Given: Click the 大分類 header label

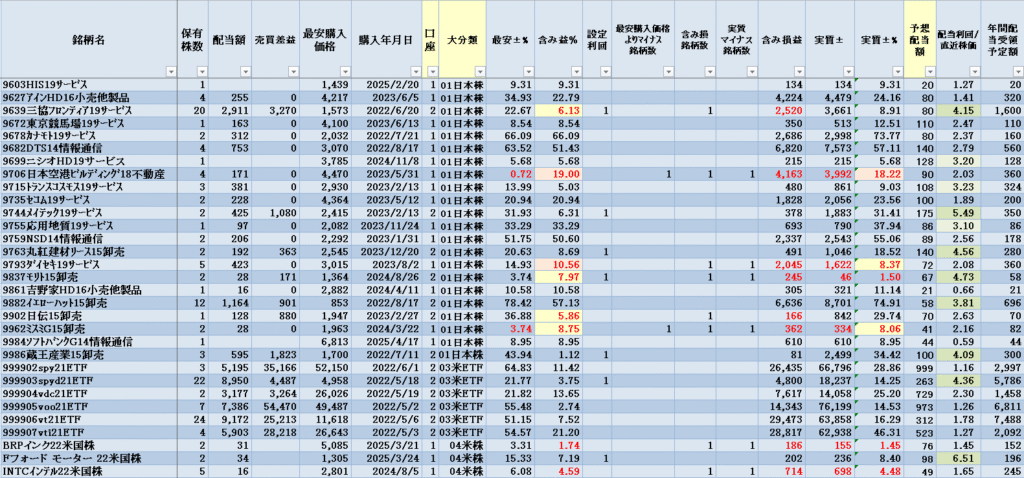Looking at the screenshot, I should pos(462,39).
